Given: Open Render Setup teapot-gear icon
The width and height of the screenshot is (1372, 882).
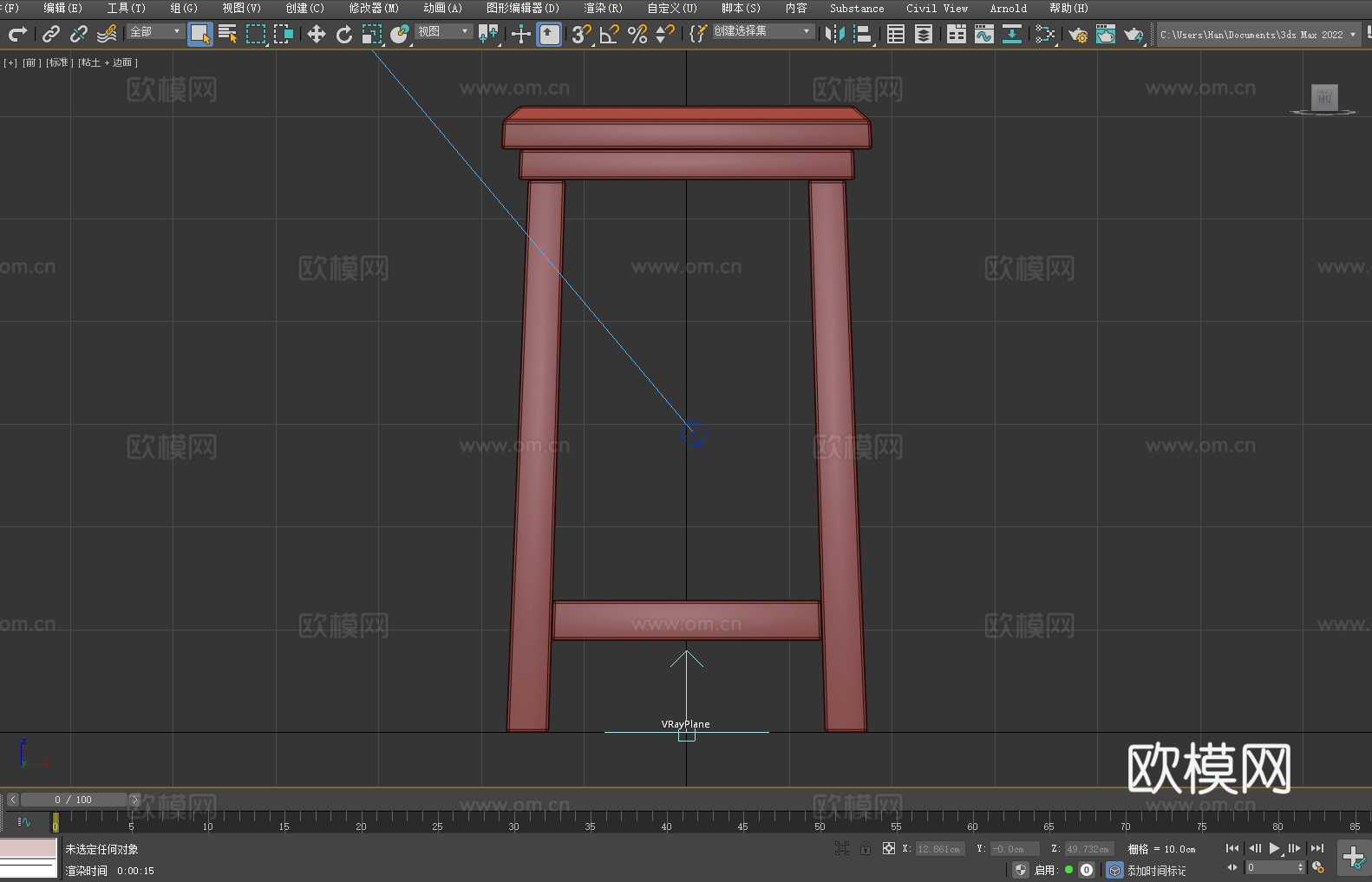Looking at the screenshot, I should click(1078, 34).
